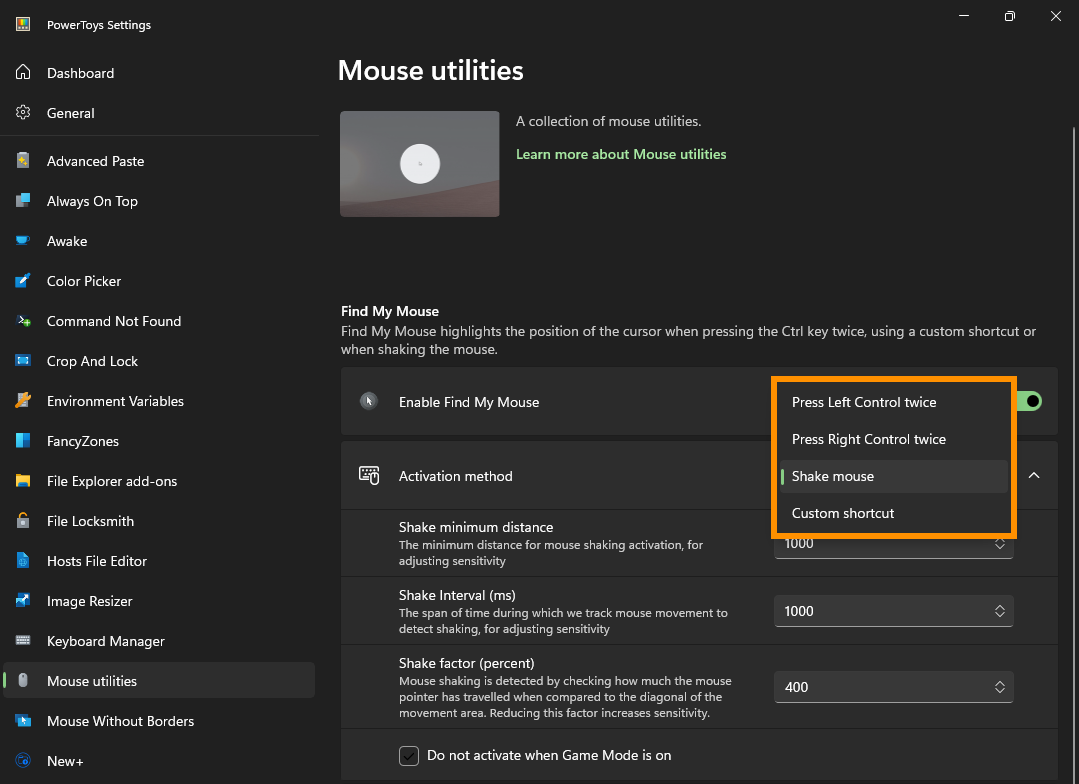
Task: Click the PowerToys app logo icon
Action: click(x=23, y=24)
